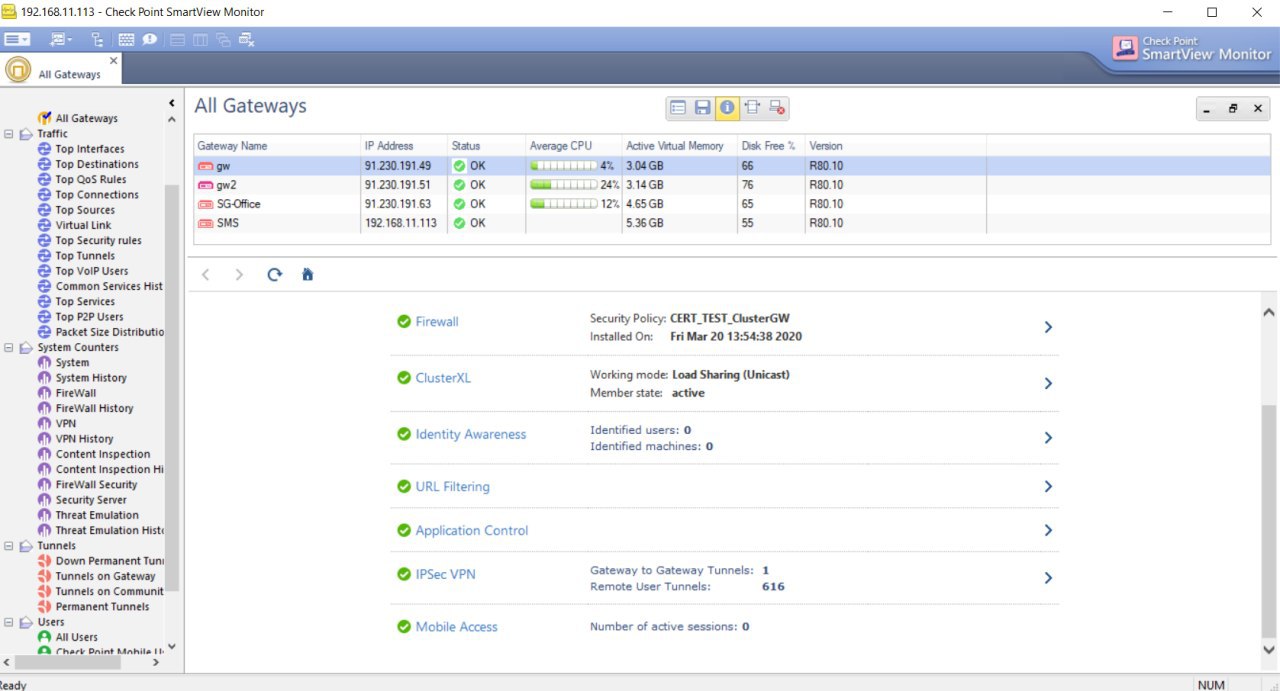The width and height of the screenshot is (1280, 691).
Task: Open Top QoS Rules view
Action: click(91, 180)
